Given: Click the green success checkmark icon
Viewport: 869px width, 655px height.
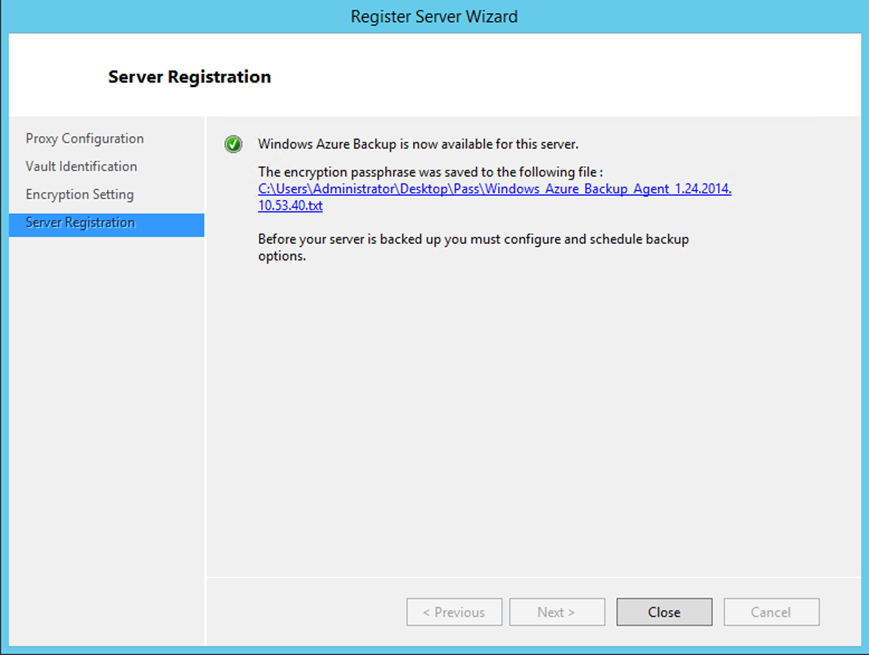Looking at the screenshot, I should [233, 144].
